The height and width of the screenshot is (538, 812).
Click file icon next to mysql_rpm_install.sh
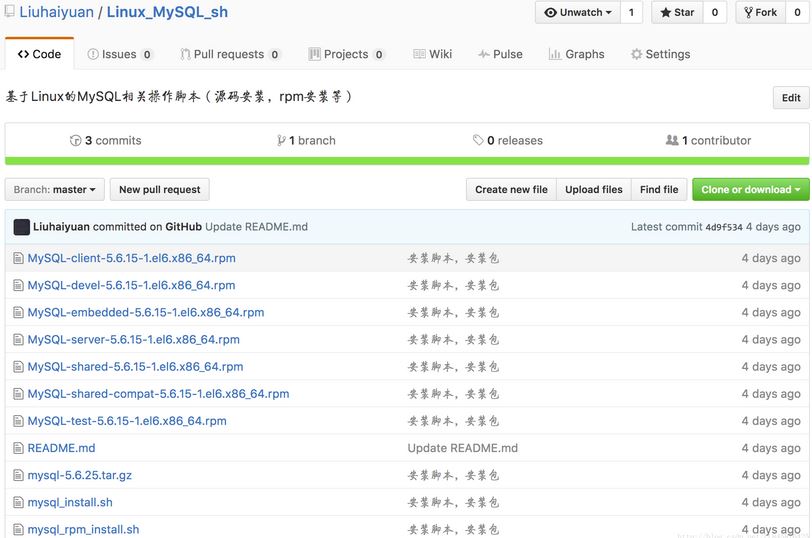coord(18,529)
